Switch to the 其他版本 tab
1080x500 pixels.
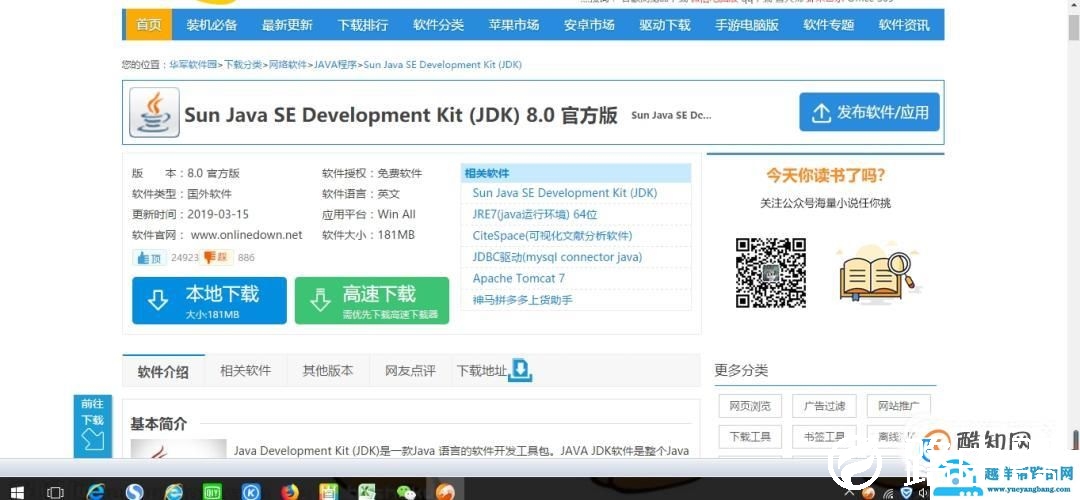pyautogui.click(x=328, y=371)
